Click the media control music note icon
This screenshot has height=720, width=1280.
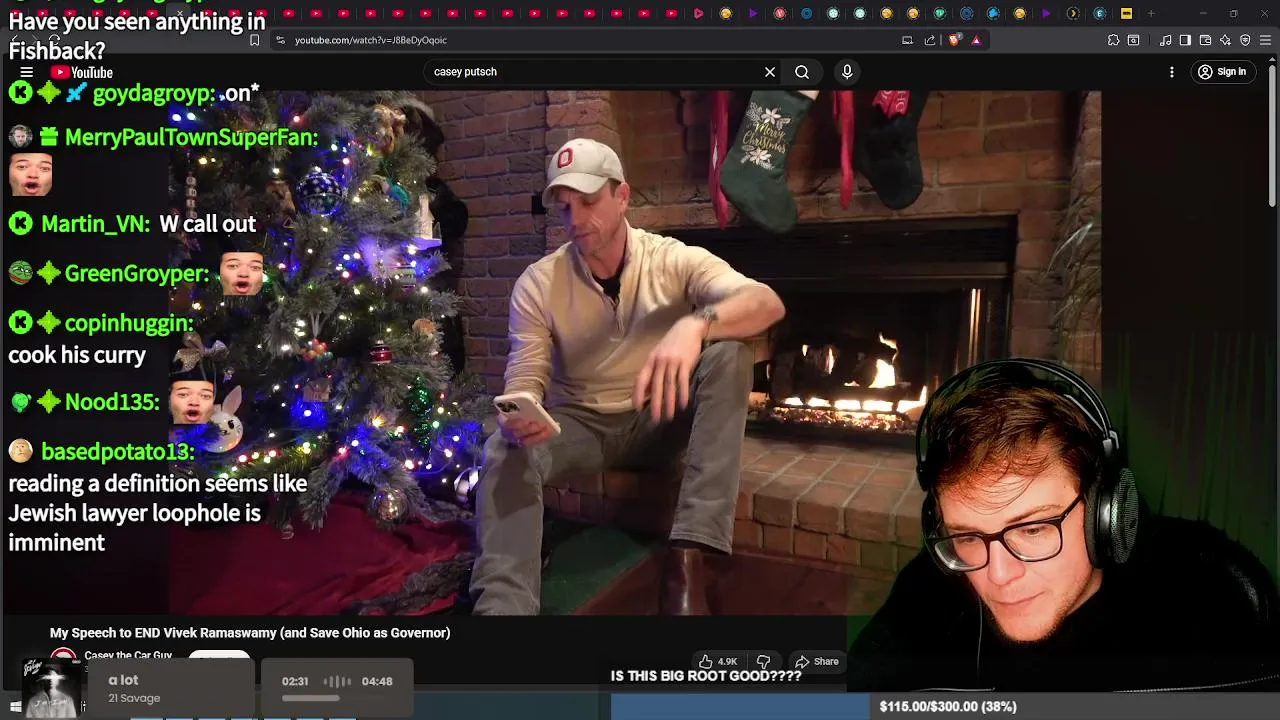click(1165, 40)
